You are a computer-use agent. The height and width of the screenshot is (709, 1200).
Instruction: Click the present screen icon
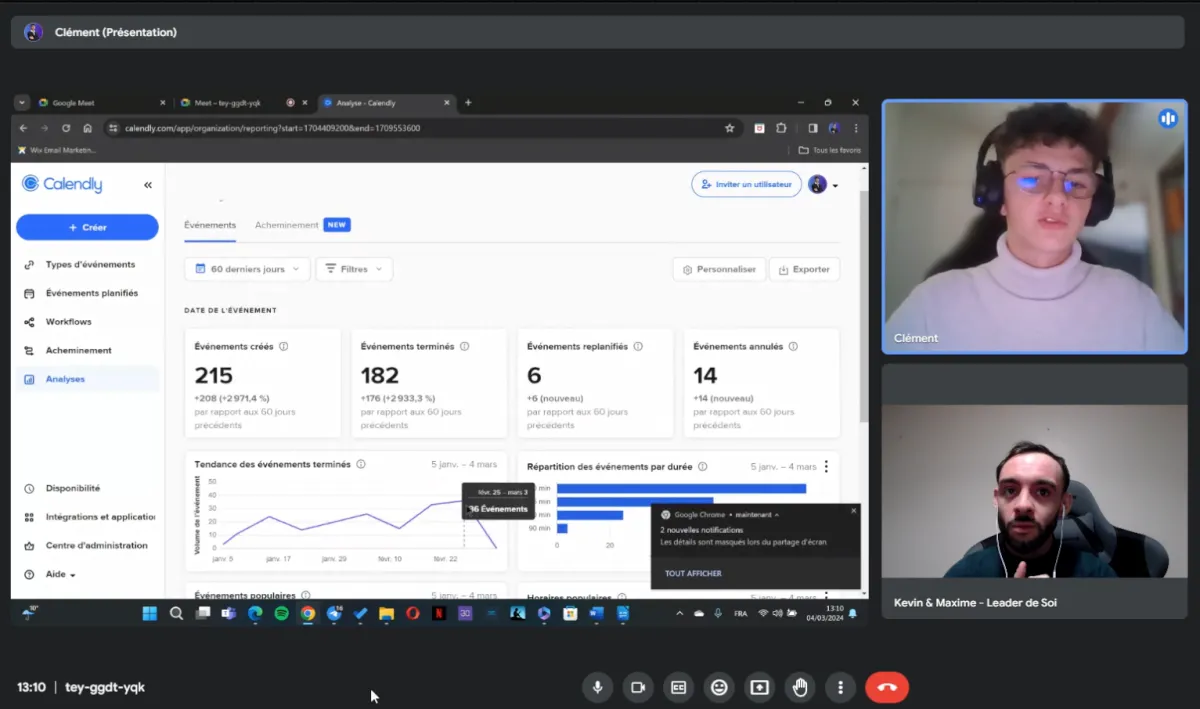coord(759,687)
